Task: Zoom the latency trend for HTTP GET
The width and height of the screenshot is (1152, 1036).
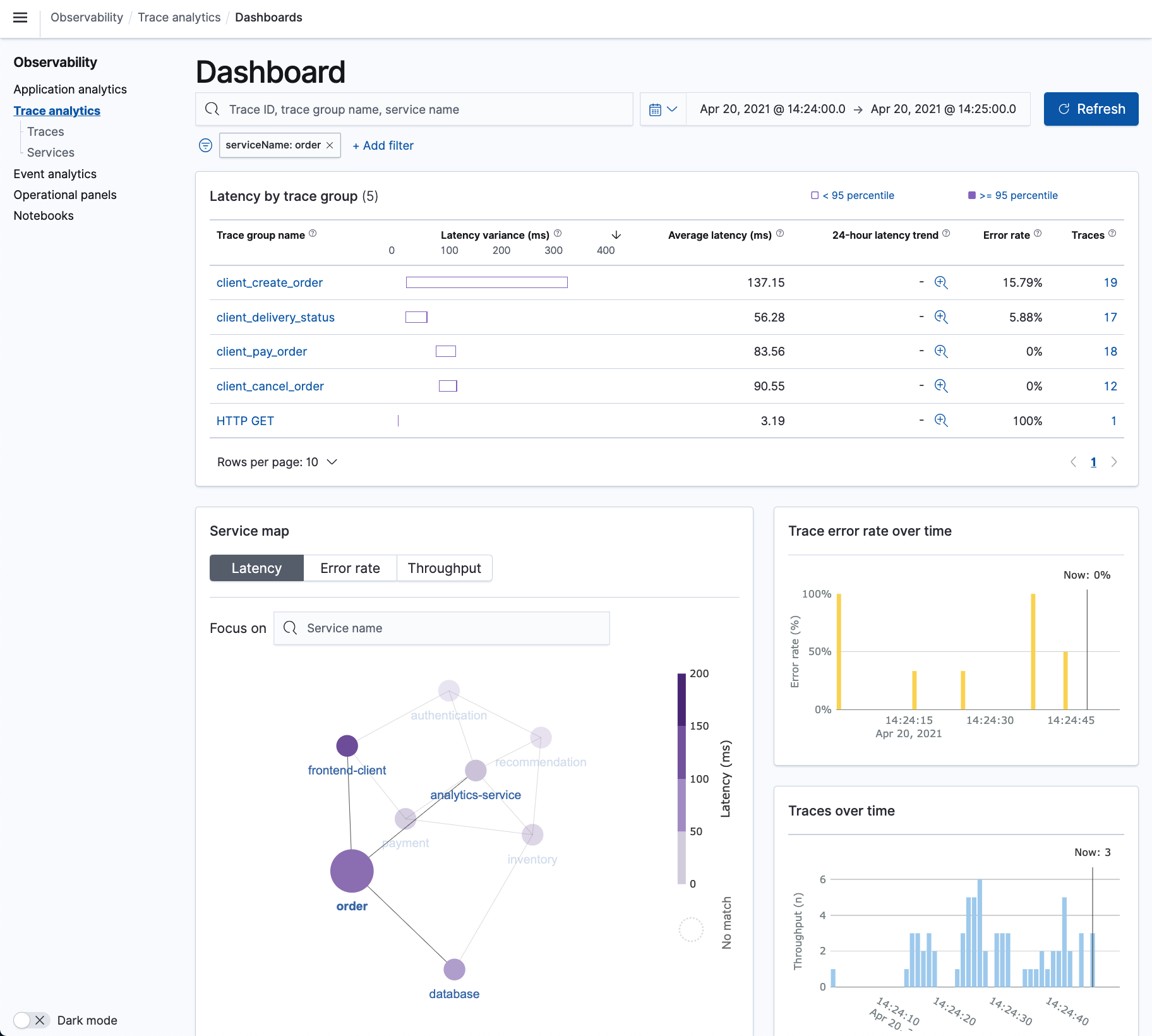Action: pos(941,420)
